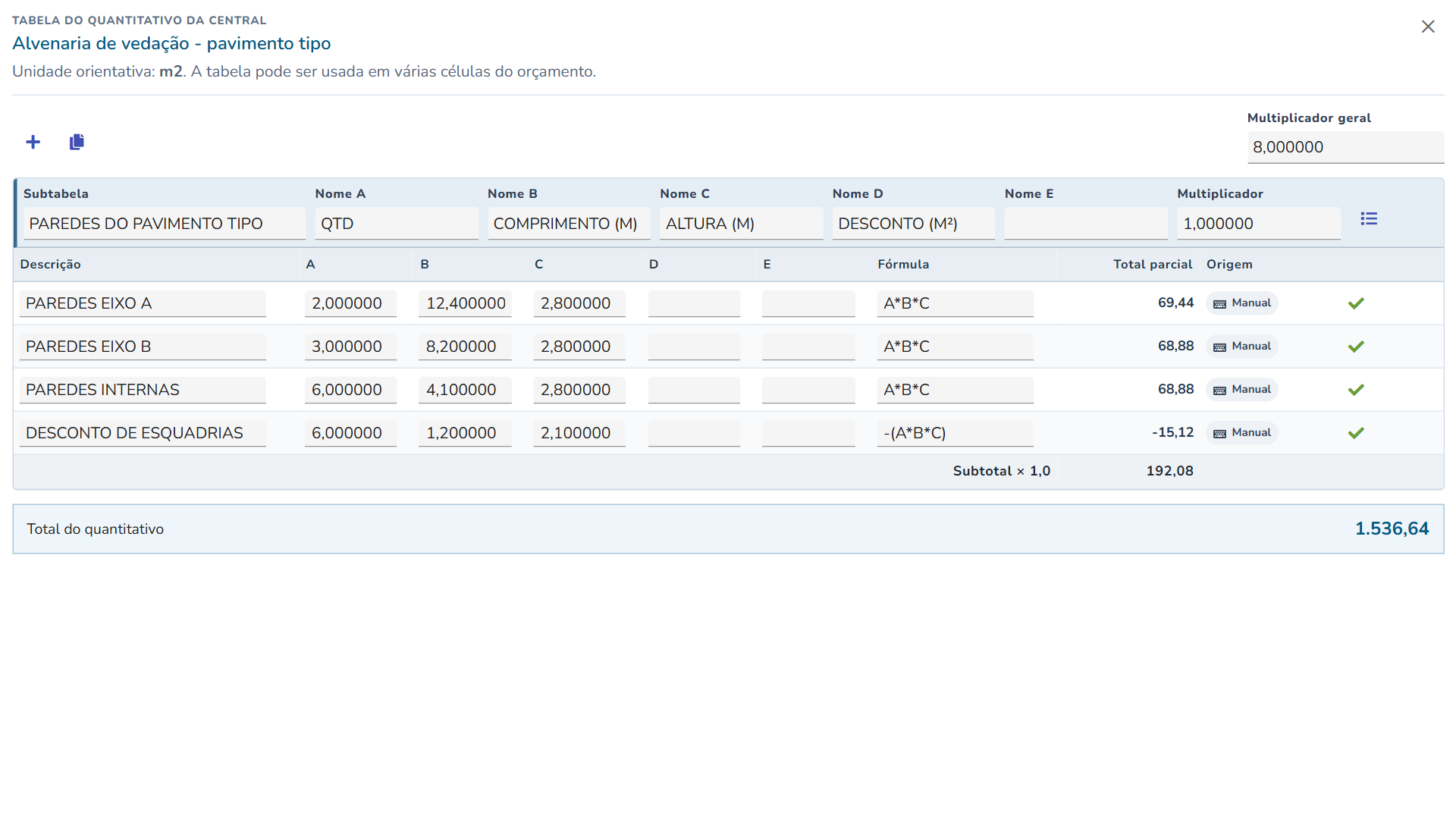
Task: Edit column C value in PAREDES EIXO A row
Action: click(x=579, y=303)
